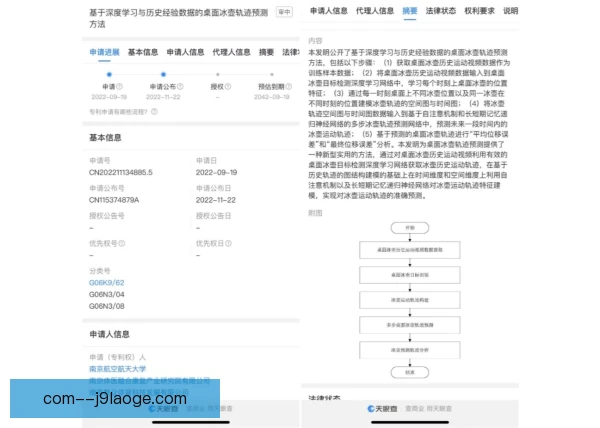The height and width of the screenshot is (428, 600).
Task: Select the 预估到期 progress timeline dot
Action: (272, 75)
